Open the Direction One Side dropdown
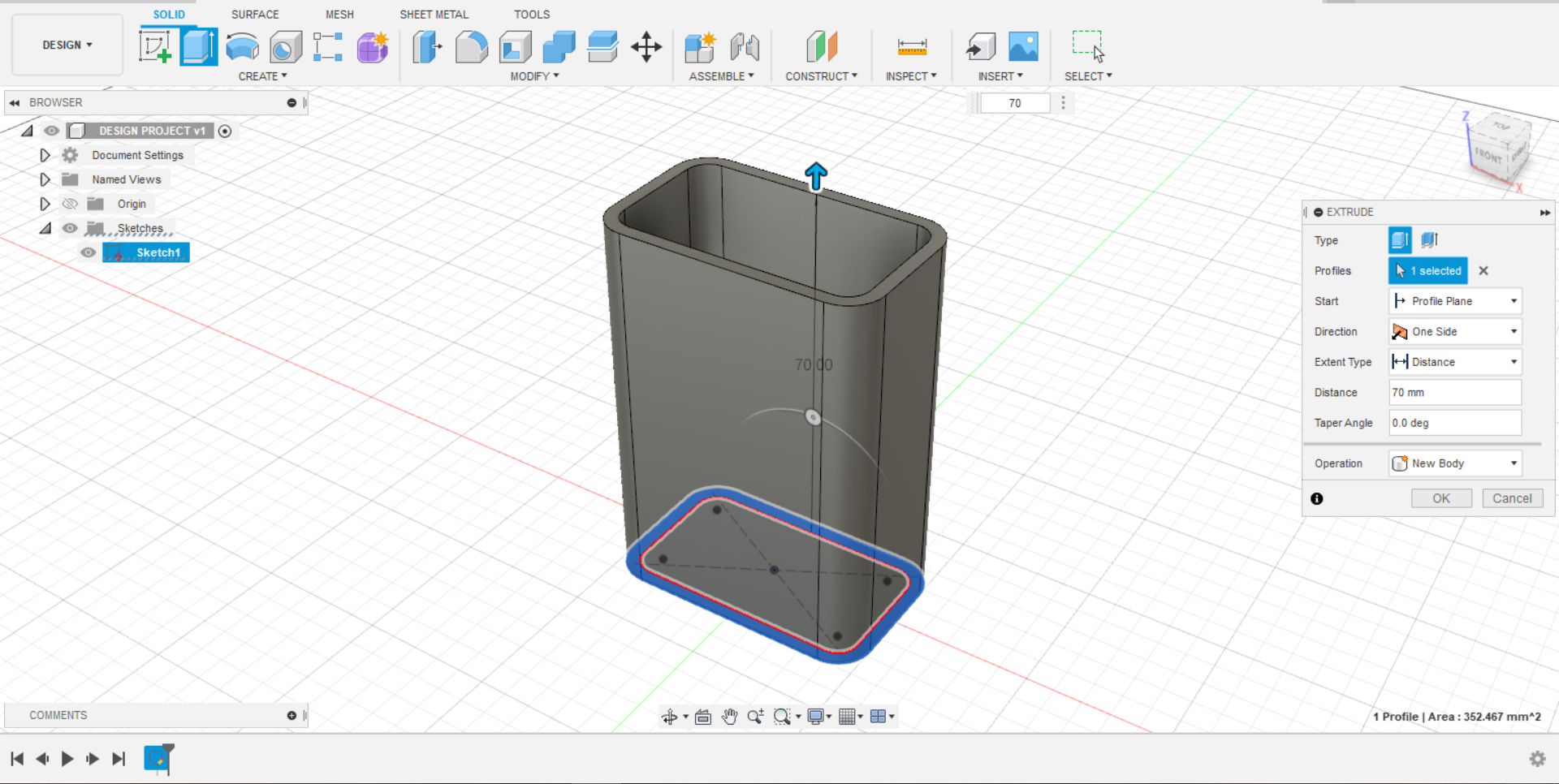This screenshot has width=1559, height=784. coord(1455,332)
